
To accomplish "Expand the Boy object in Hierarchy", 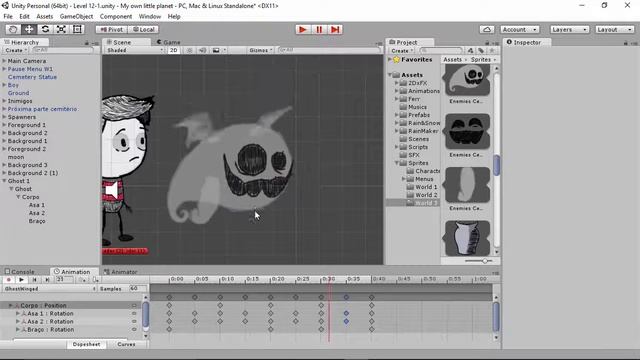I will pos(4,85).
